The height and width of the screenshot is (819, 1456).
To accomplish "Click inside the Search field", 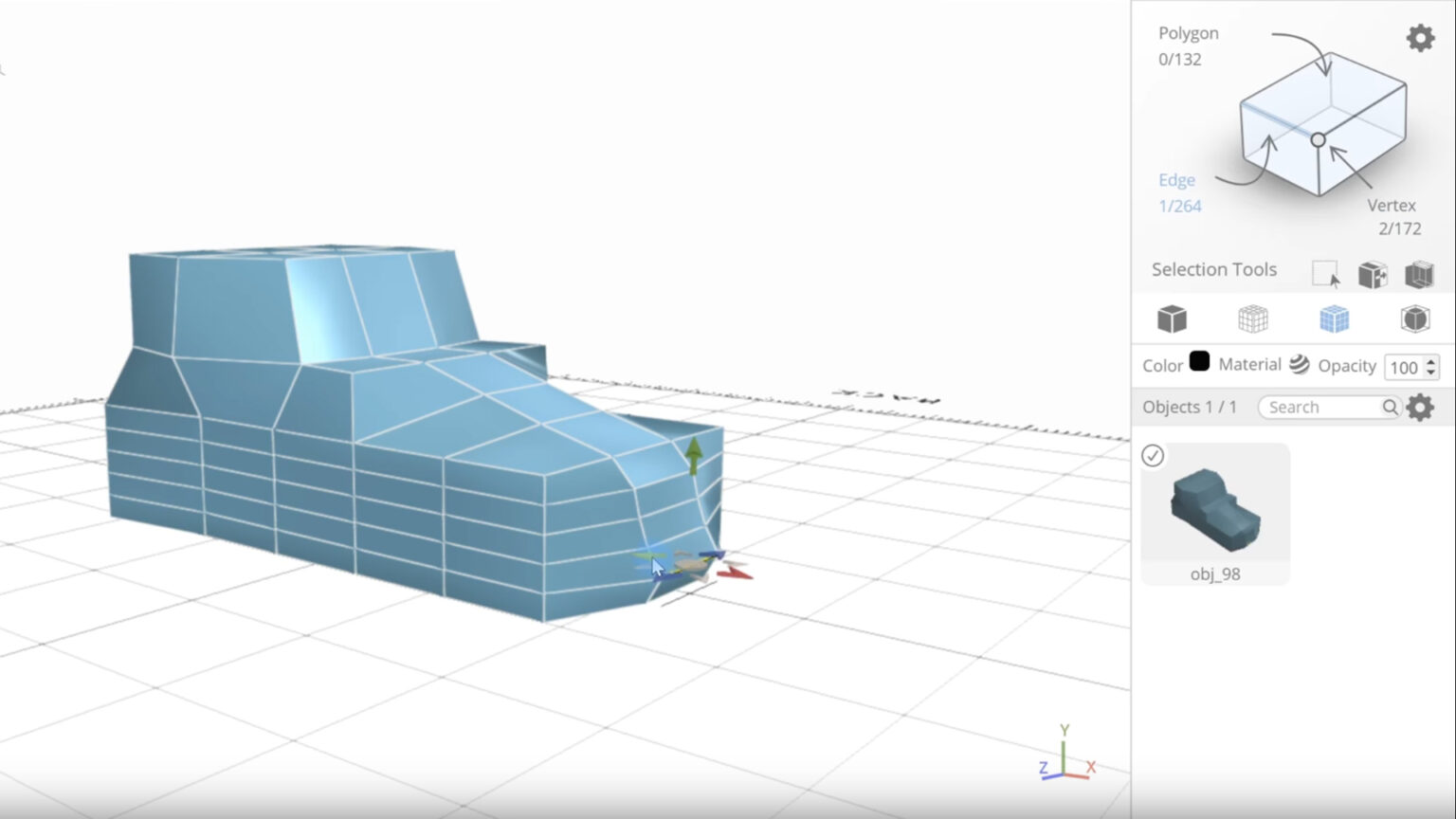I will (x=1318, y=407).
